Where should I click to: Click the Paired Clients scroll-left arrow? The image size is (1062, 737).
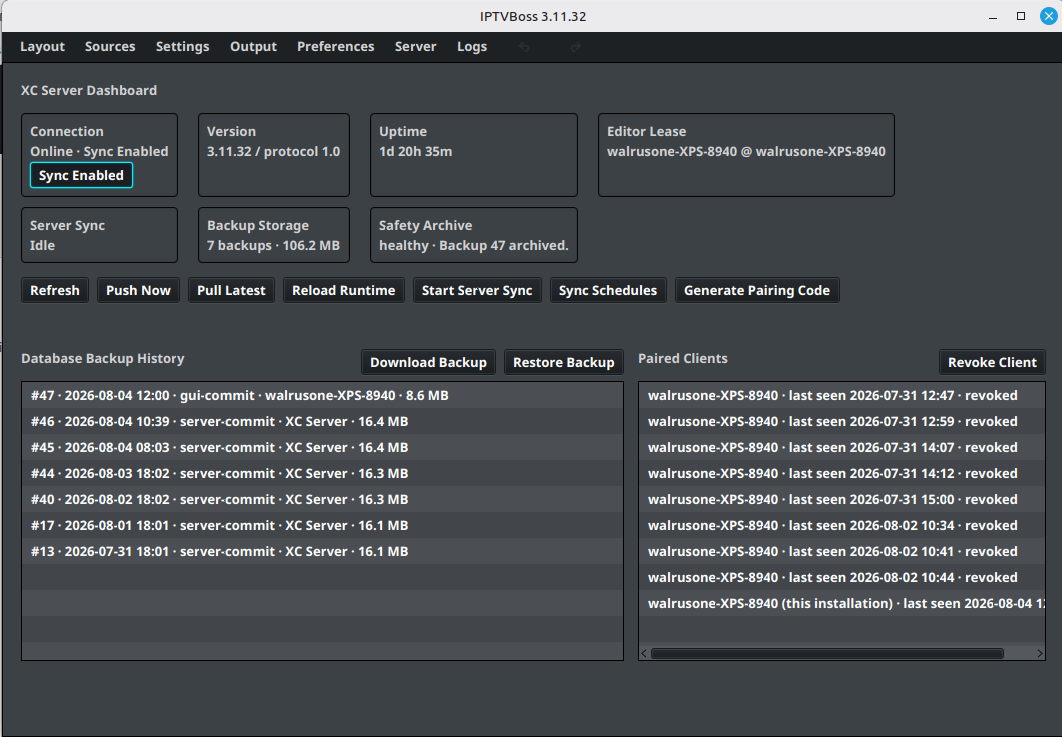[x=644, y=654]
